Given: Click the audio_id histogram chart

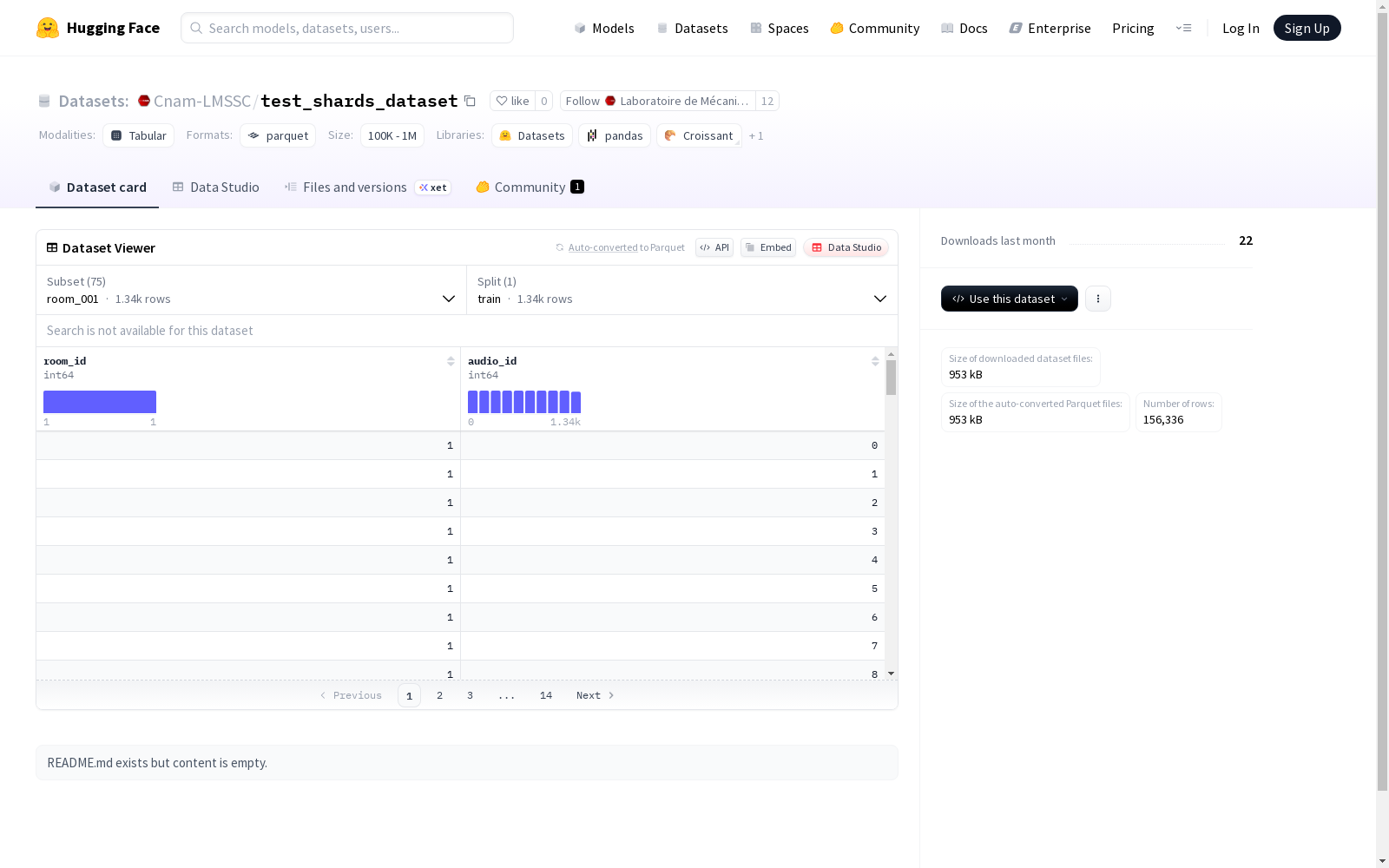Looking at the screenshot, I should point(524,402).
